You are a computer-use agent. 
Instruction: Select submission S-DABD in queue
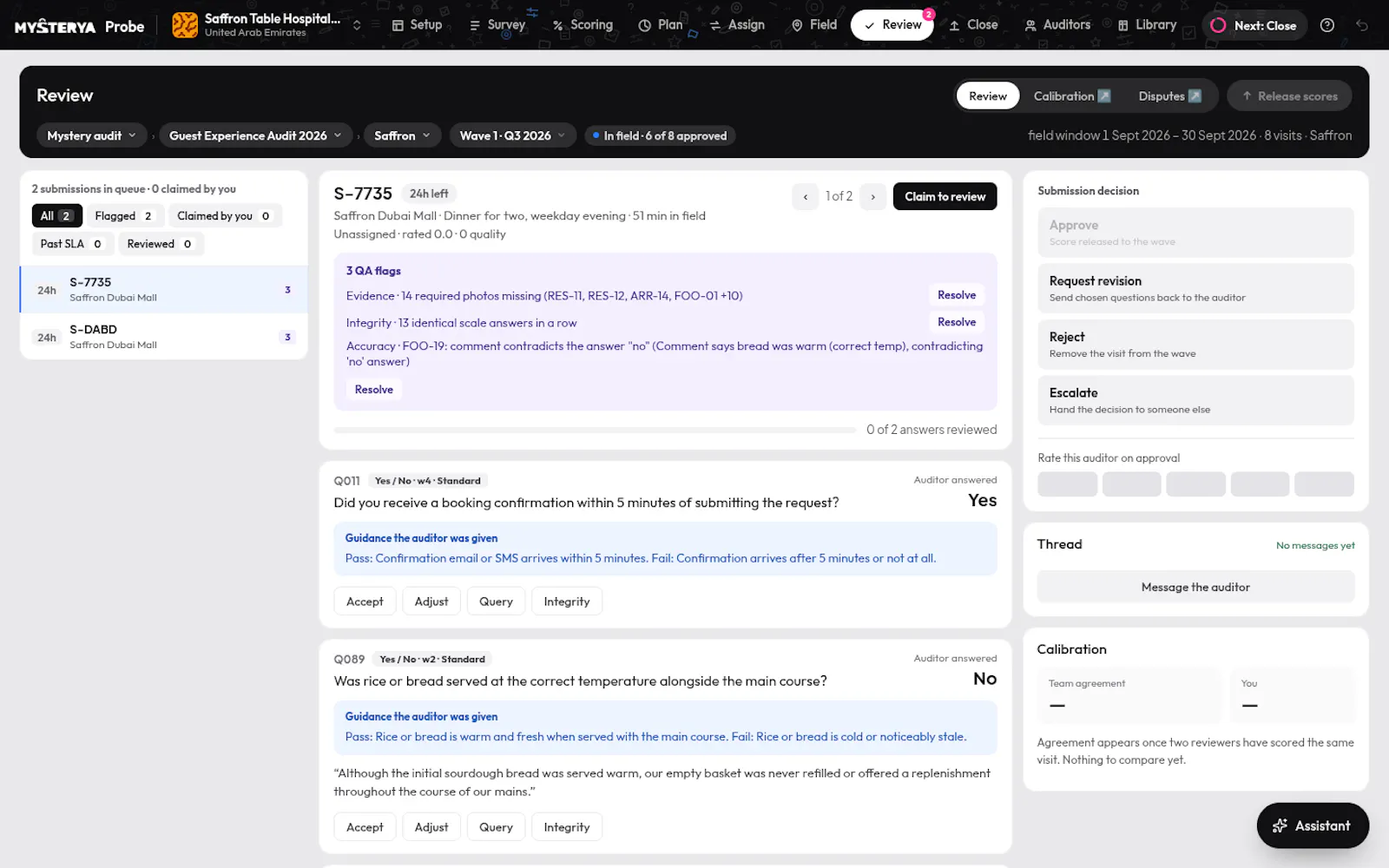point(163,336)
